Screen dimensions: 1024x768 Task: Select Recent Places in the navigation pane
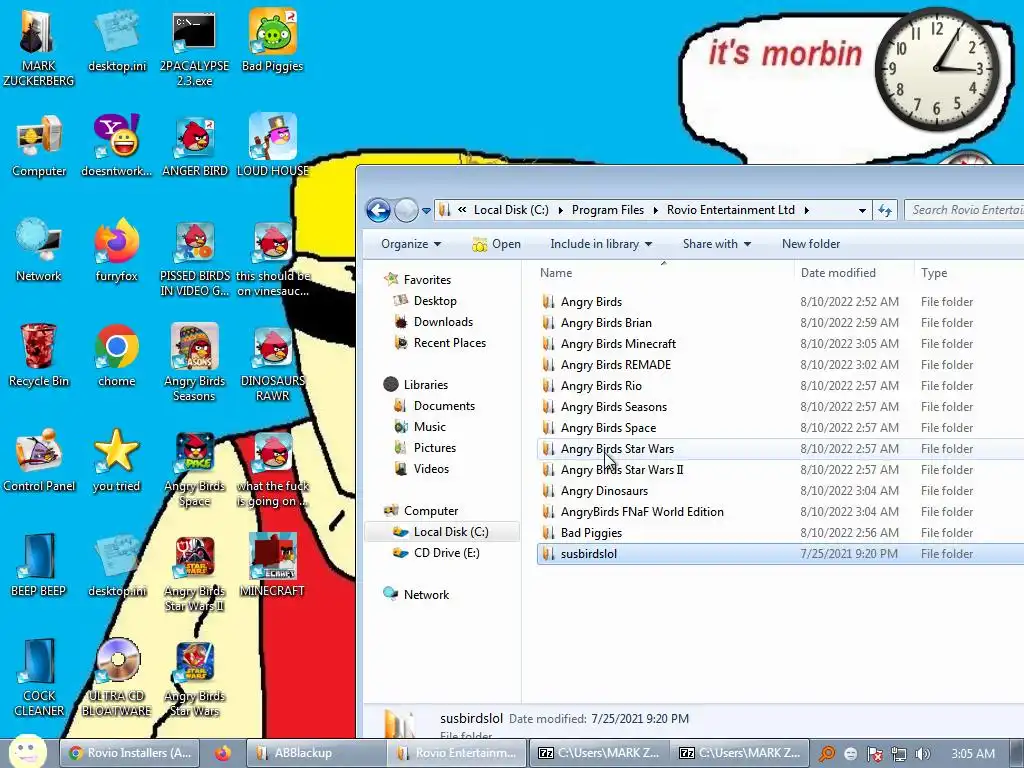[x=449, y=343]
